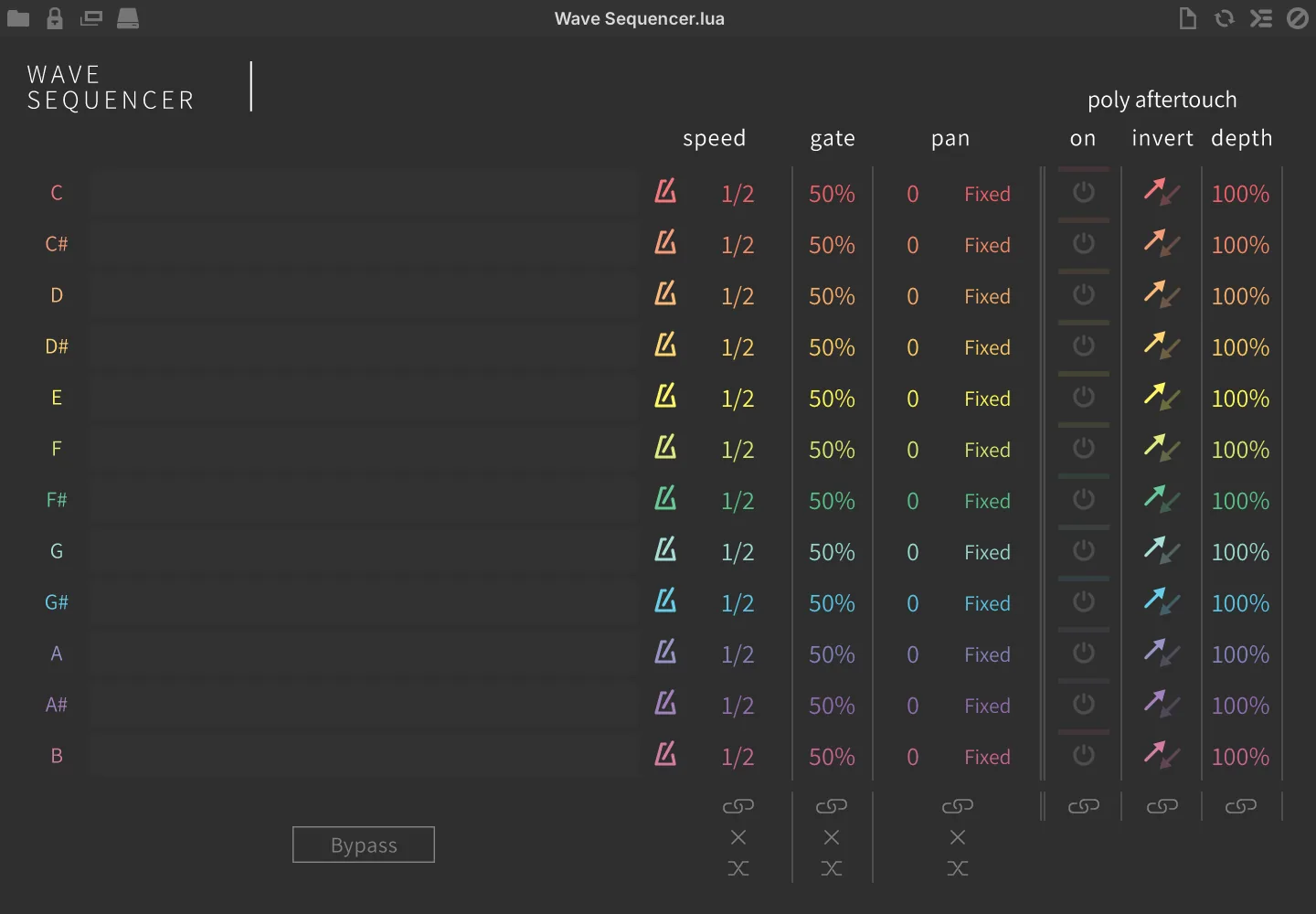Click the shuffle randomize icon under pan
The width and height of the screenshot is (1316, 914).
[958, 868]
